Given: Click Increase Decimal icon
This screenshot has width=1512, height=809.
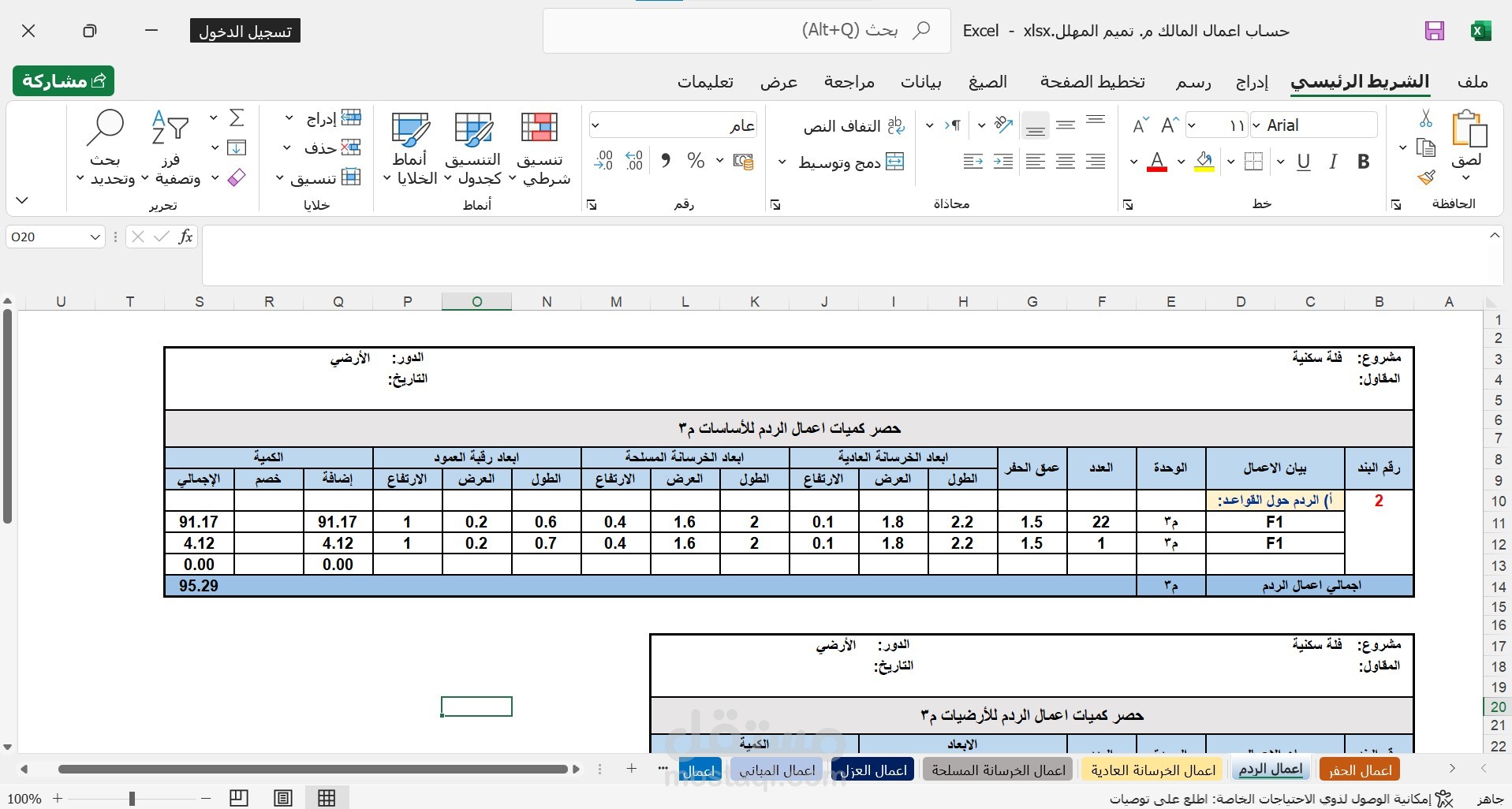Looking at the screenshot, I should [635, 162].
